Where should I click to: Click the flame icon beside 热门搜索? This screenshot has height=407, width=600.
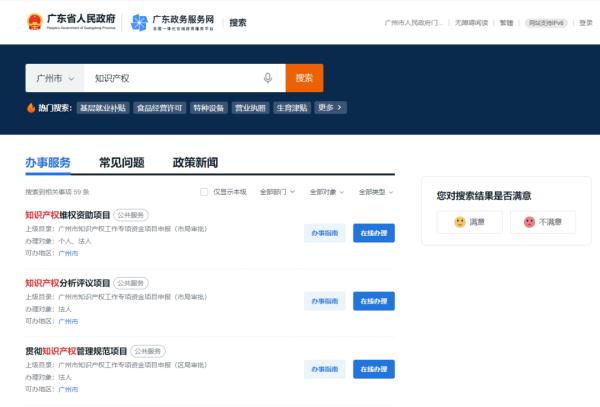click(x=31, y=108)
